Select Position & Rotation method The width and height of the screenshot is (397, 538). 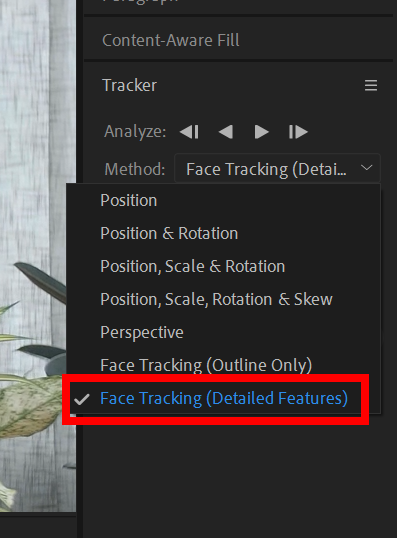point(223,233)
